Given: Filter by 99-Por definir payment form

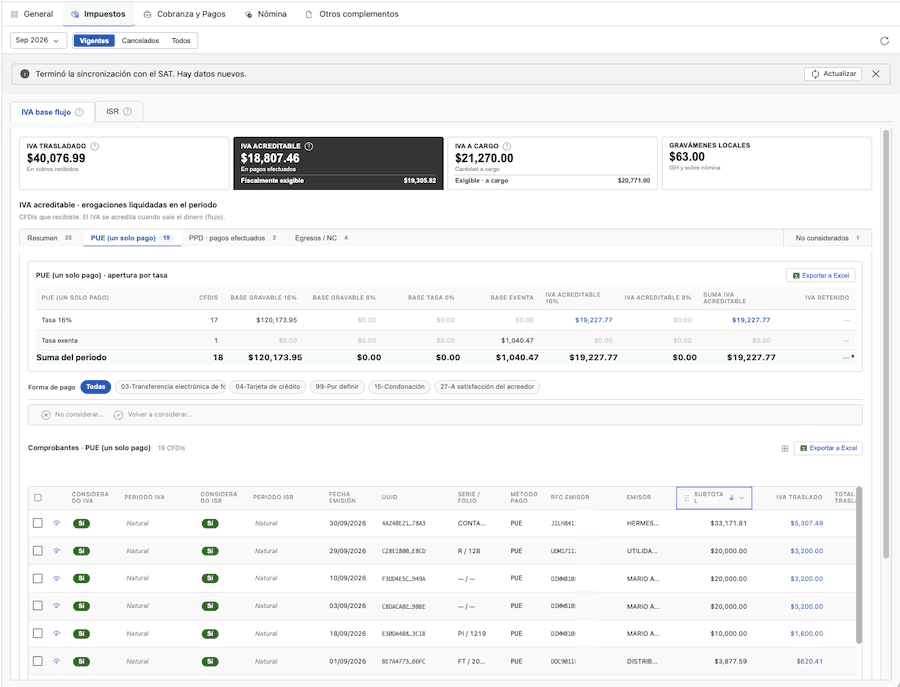Looking at the screenshot, I should click(x=337, y=387).
